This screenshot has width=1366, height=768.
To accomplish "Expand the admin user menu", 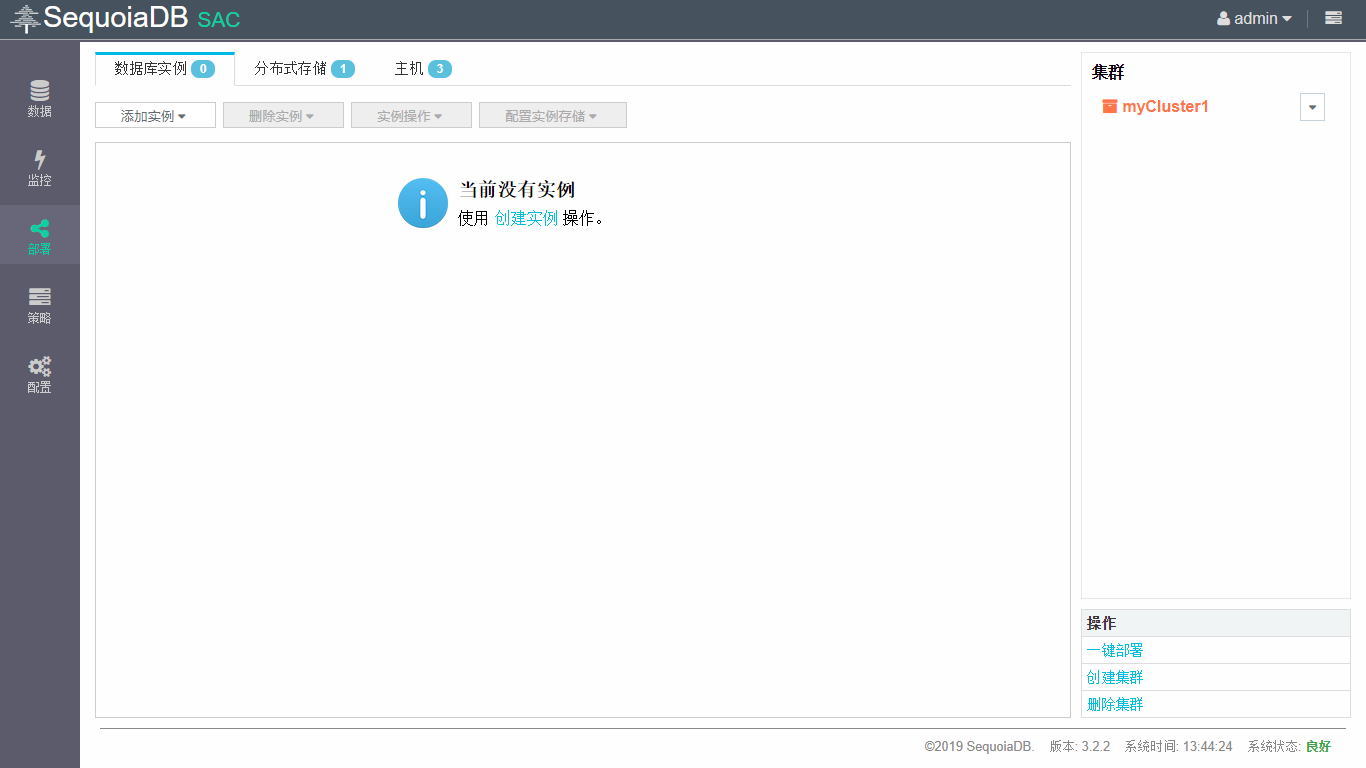I will point(1254,18).
